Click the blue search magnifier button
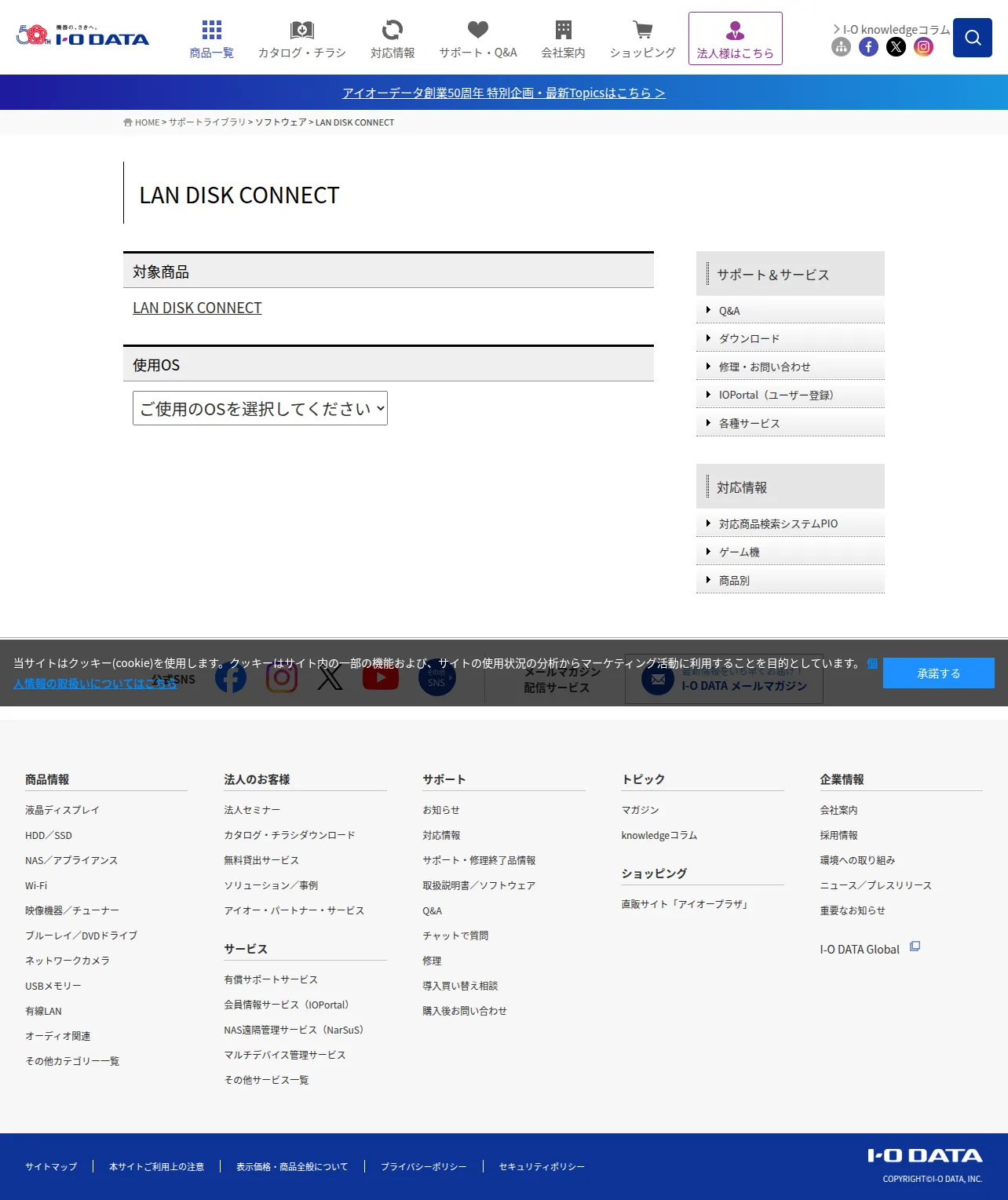 [973, 38]
